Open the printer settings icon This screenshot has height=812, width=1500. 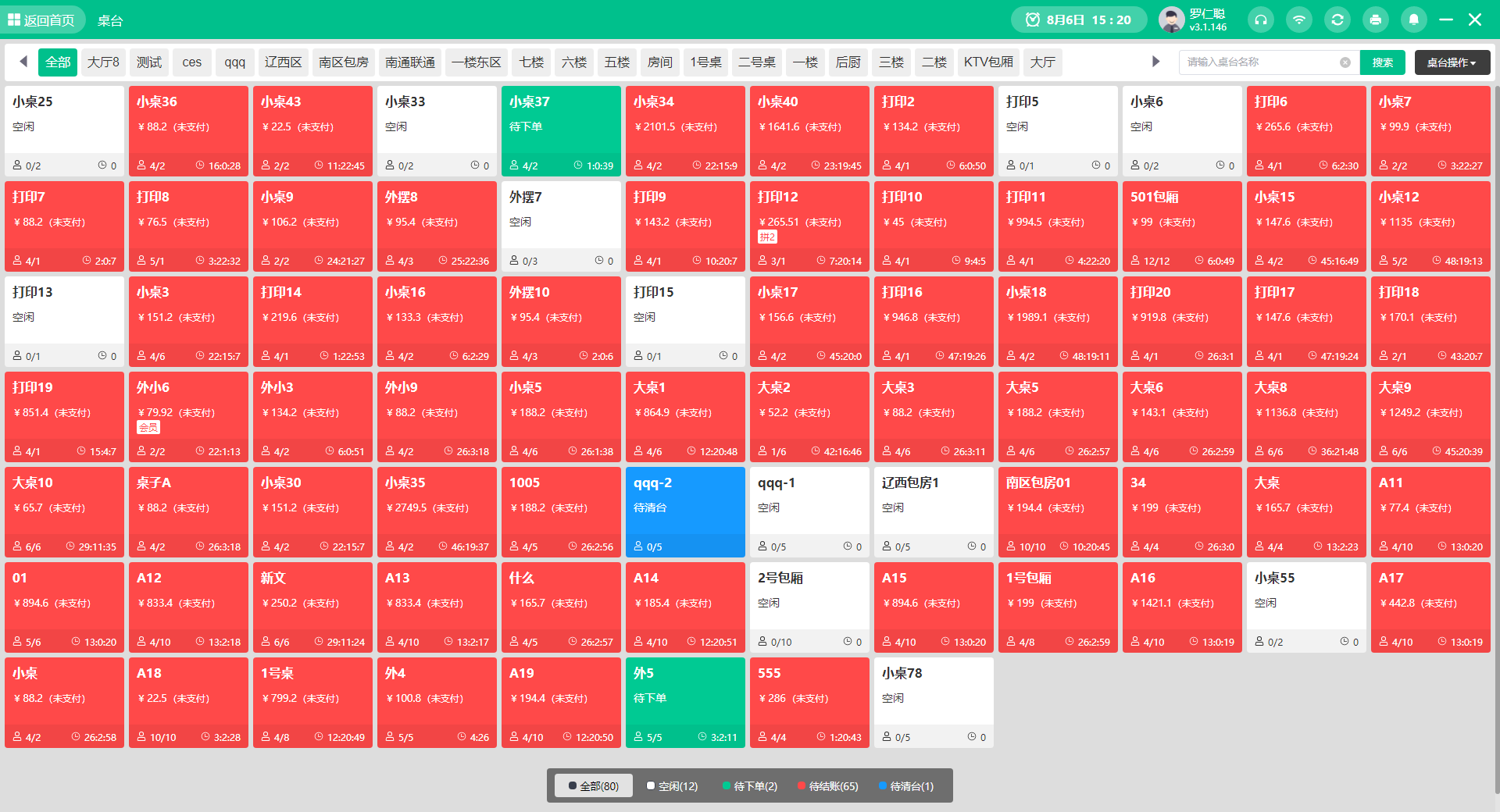(1375, 20)
